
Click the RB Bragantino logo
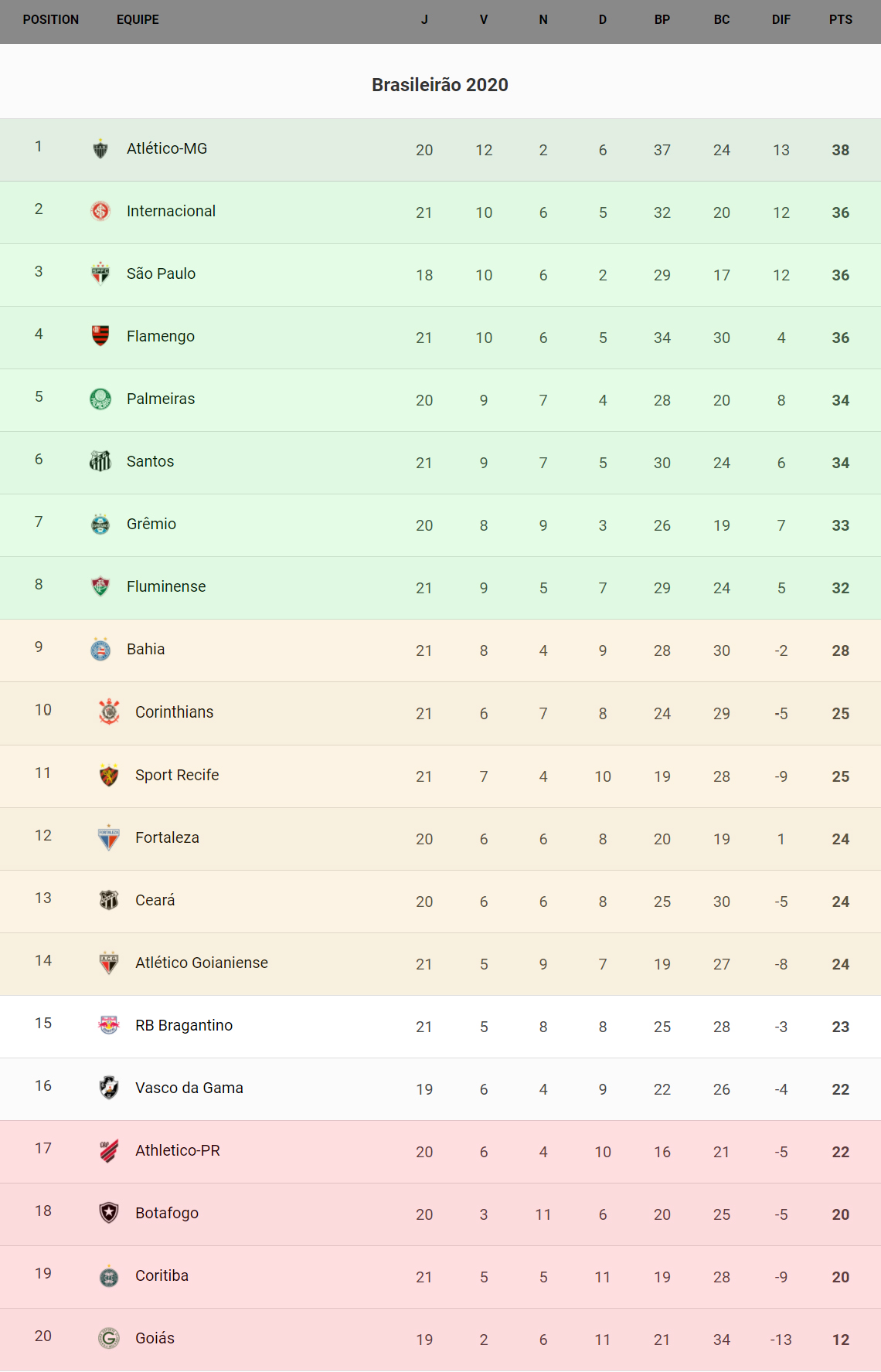coord(109,1025)
